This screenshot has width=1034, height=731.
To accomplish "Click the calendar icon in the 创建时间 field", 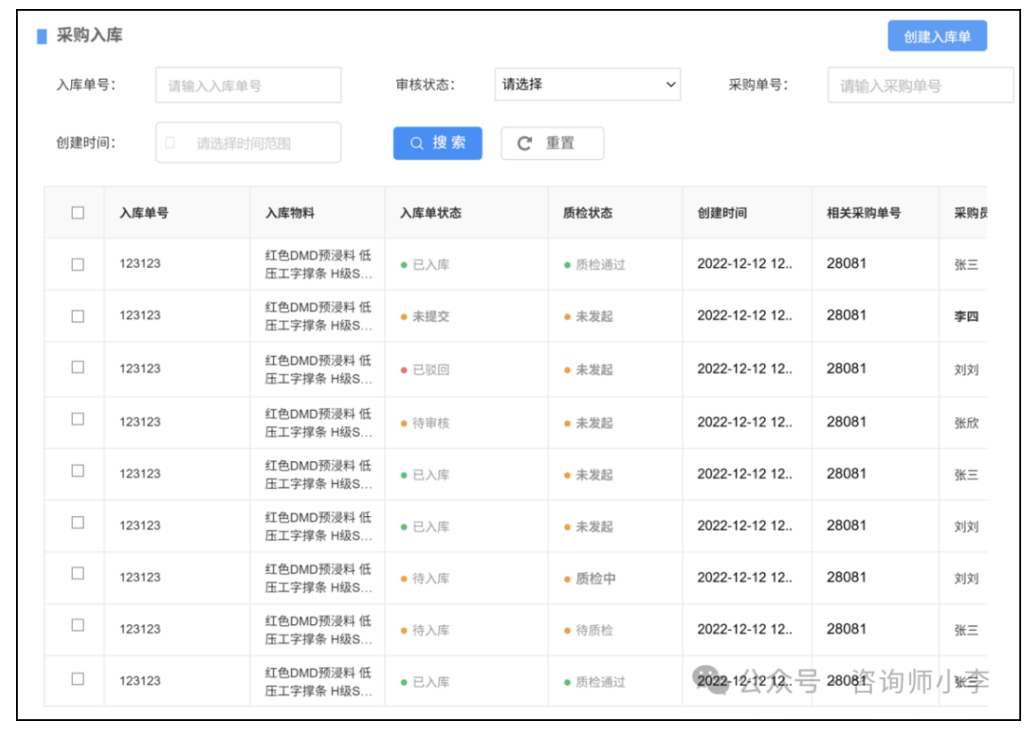I will 170,143.
